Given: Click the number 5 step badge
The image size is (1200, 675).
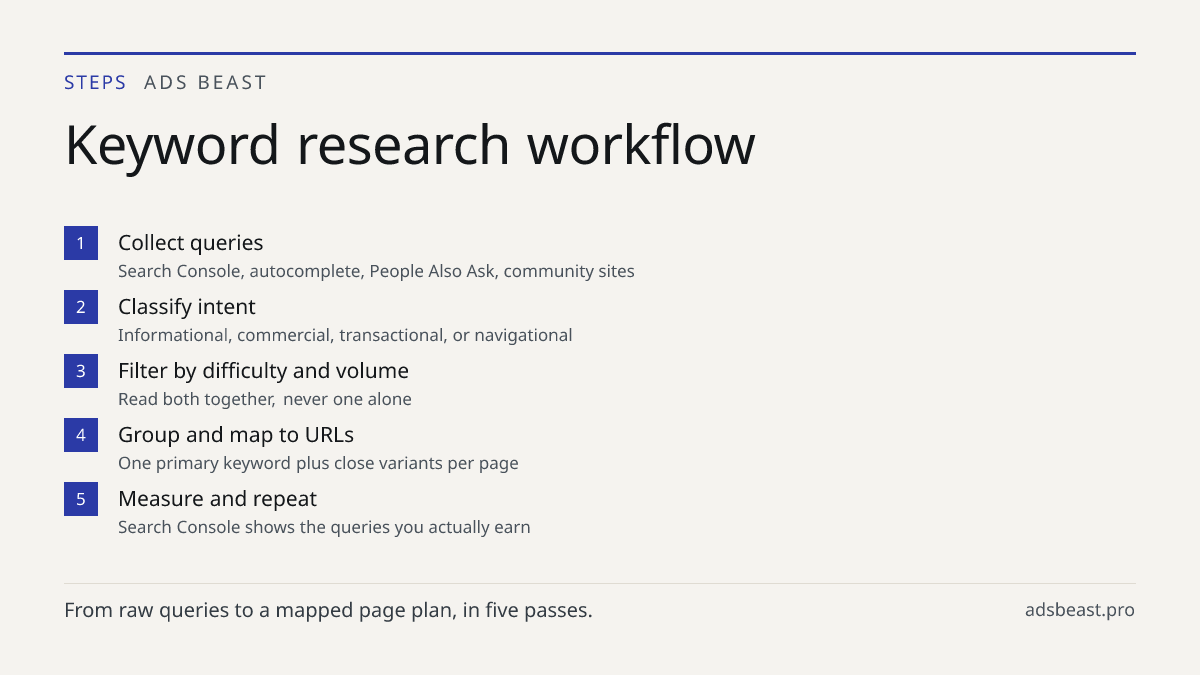Looking at the screenshot, I should tap(81, 499).
